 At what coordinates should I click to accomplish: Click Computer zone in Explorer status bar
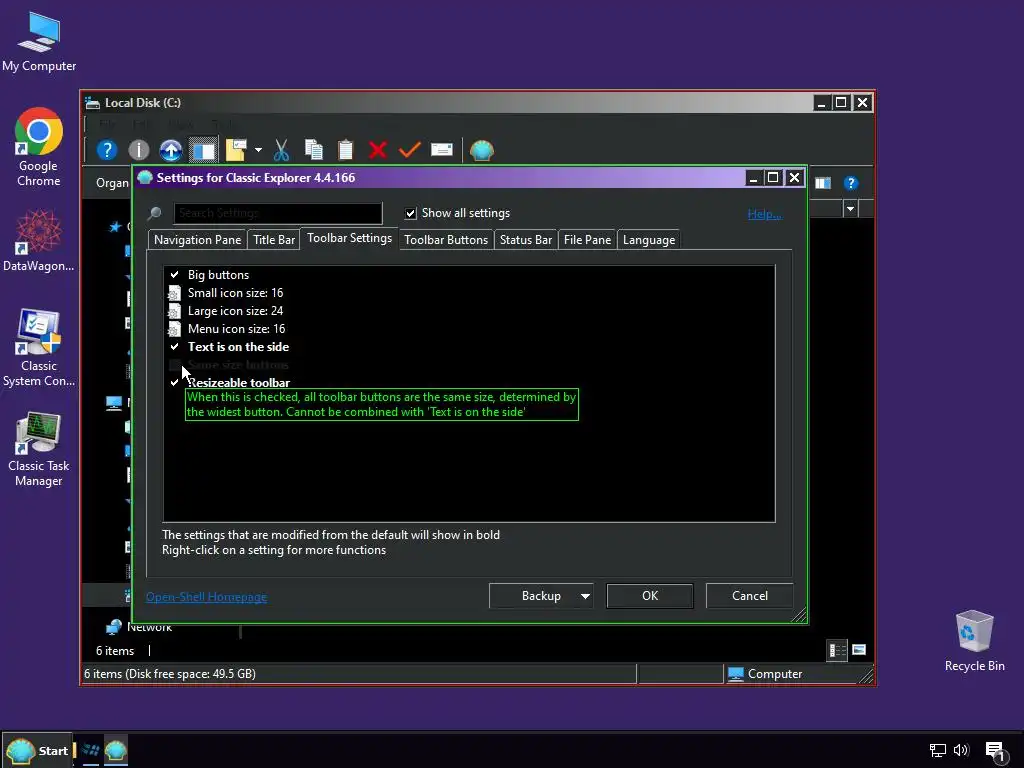[765, 673]
